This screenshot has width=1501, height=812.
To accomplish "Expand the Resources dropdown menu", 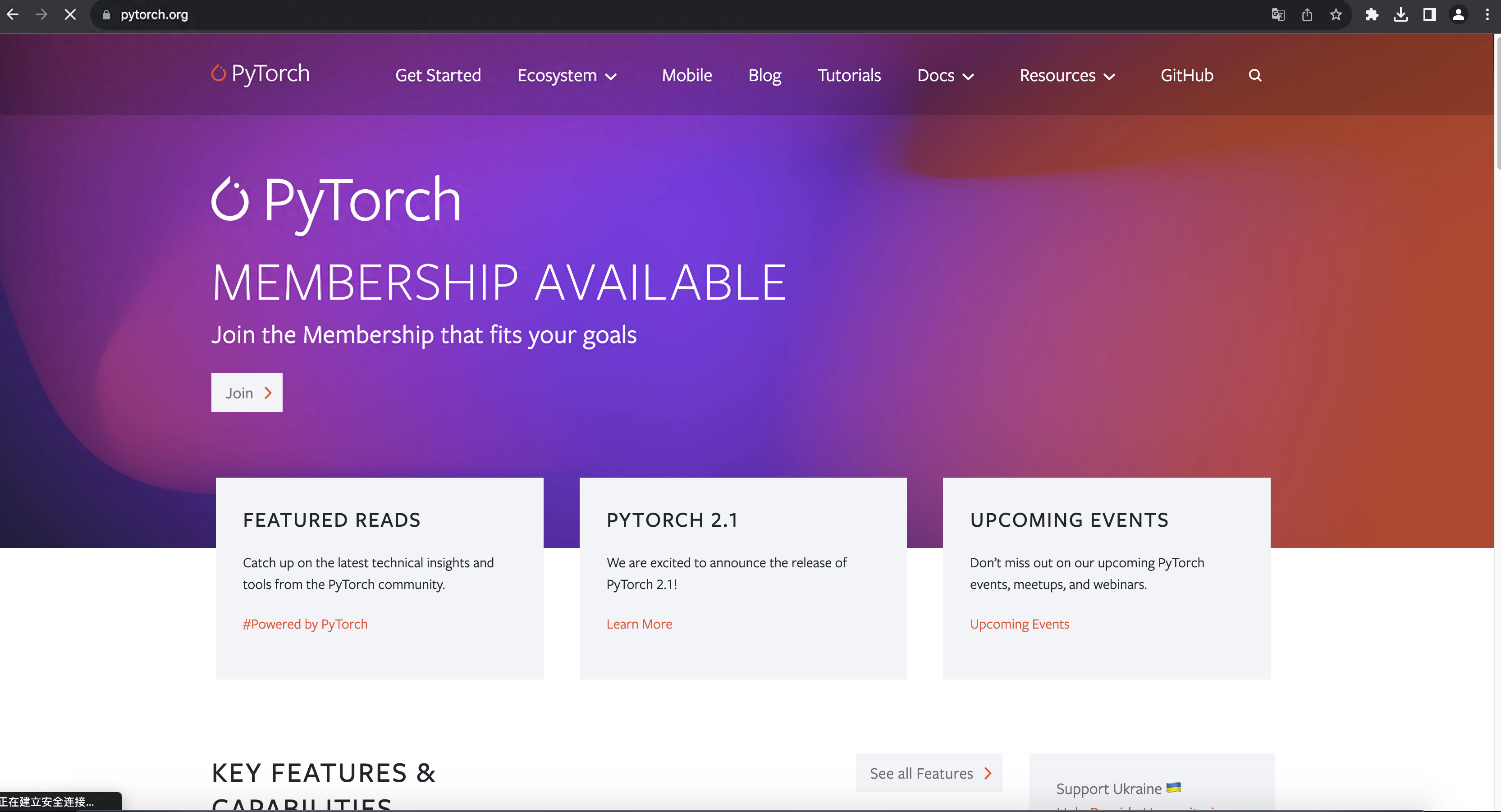I will [x=1067, y=76].
